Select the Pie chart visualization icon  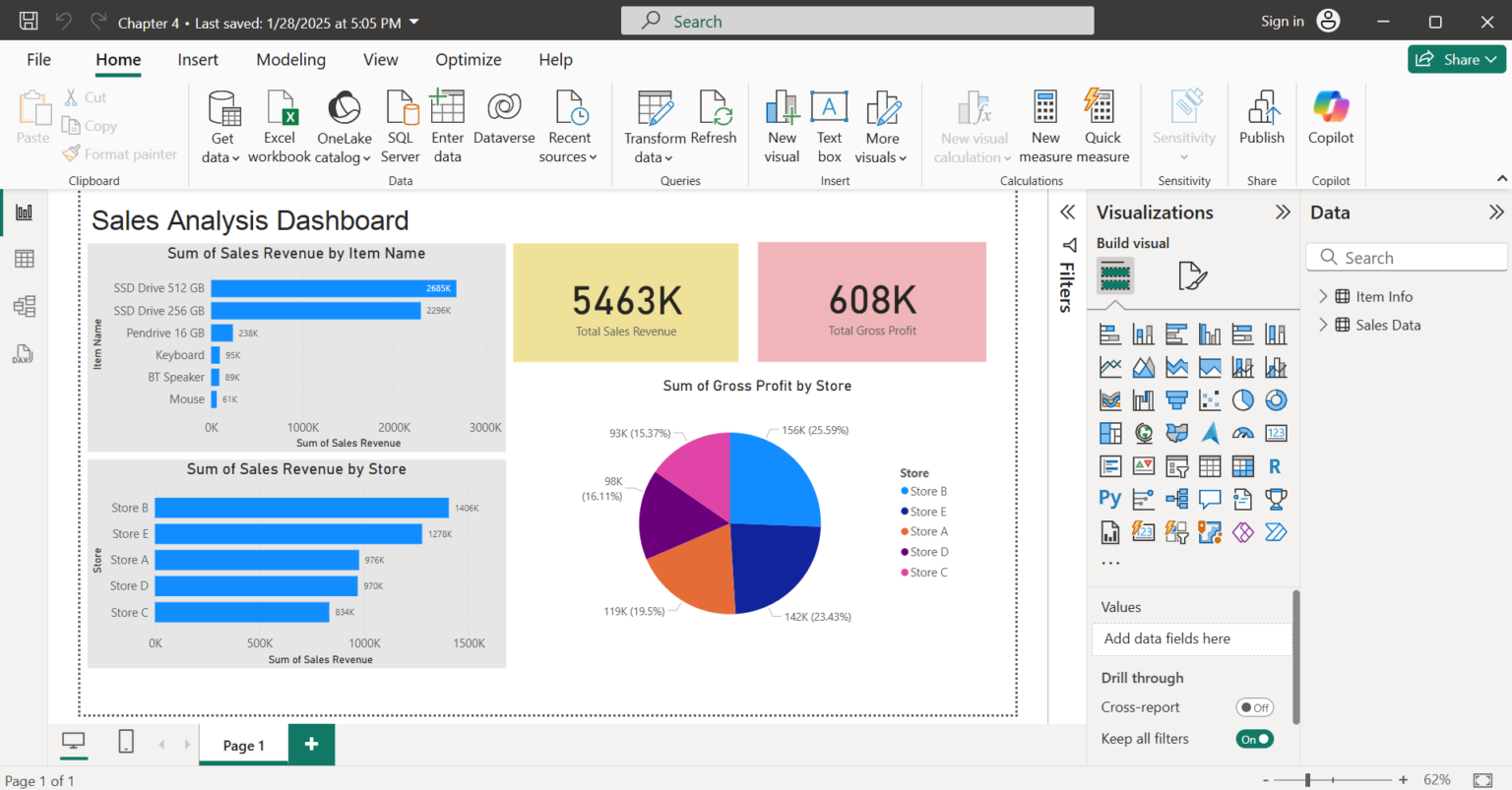(1242, 399)
